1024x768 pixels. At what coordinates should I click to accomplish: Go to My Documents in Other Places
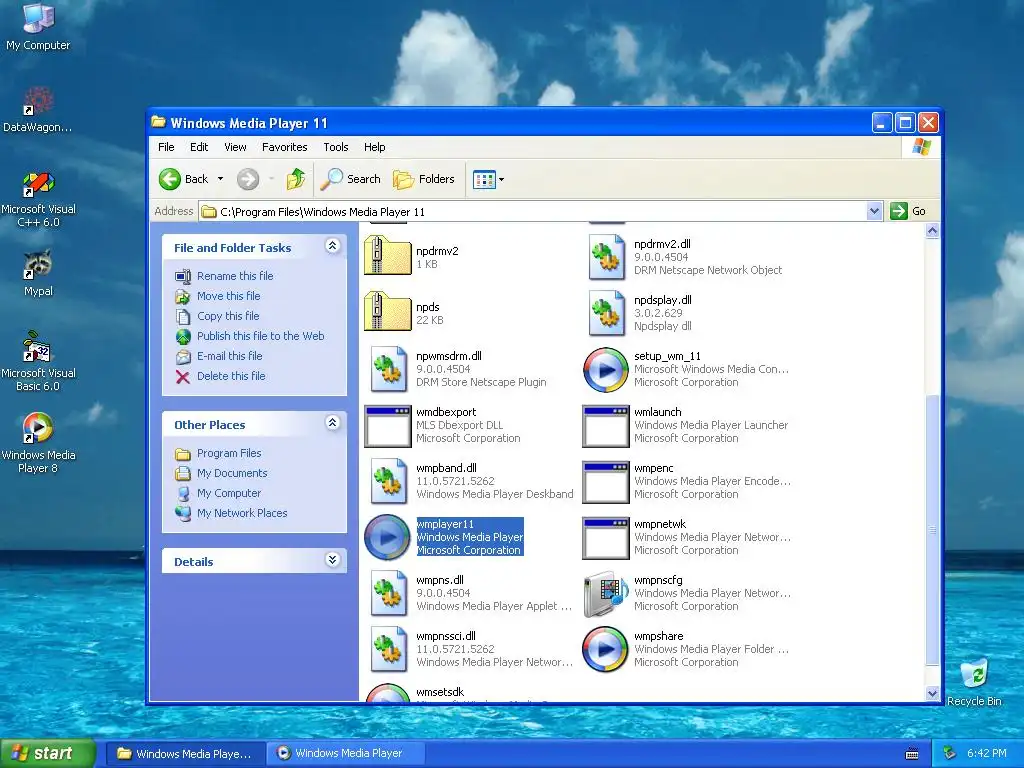(232, 473)
